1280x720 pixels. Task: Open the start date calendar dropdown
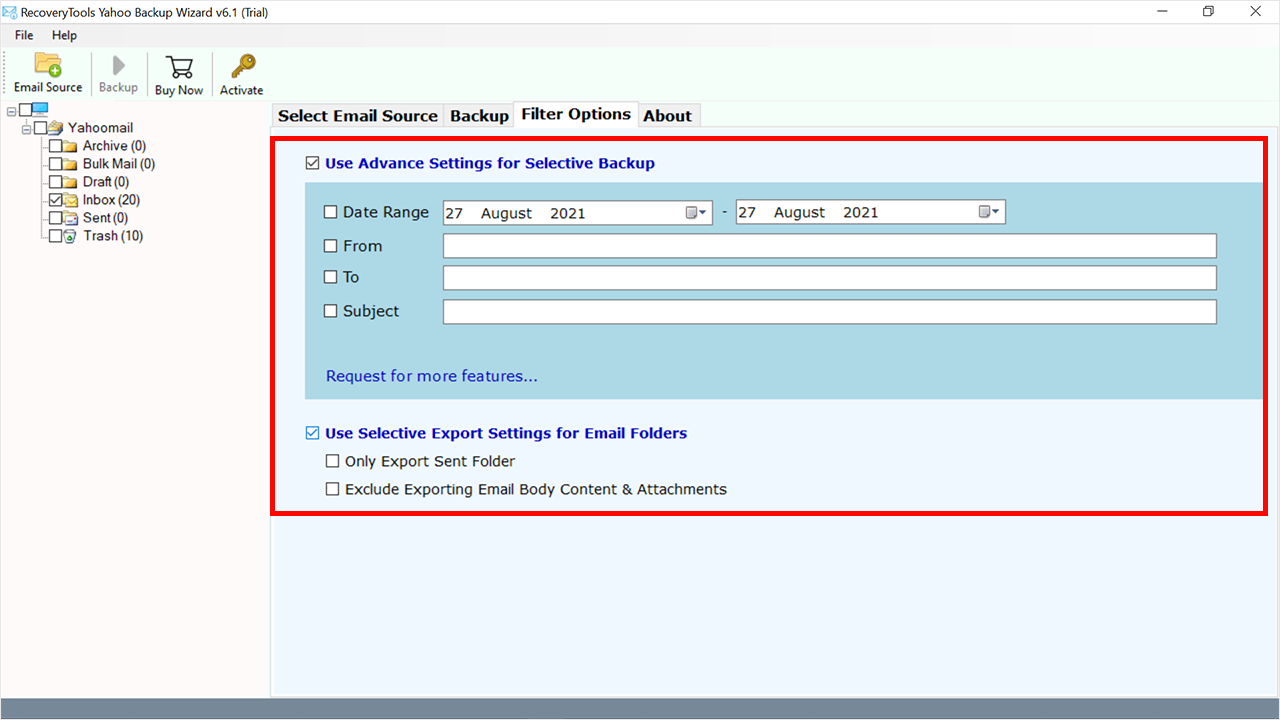(697, 212)
